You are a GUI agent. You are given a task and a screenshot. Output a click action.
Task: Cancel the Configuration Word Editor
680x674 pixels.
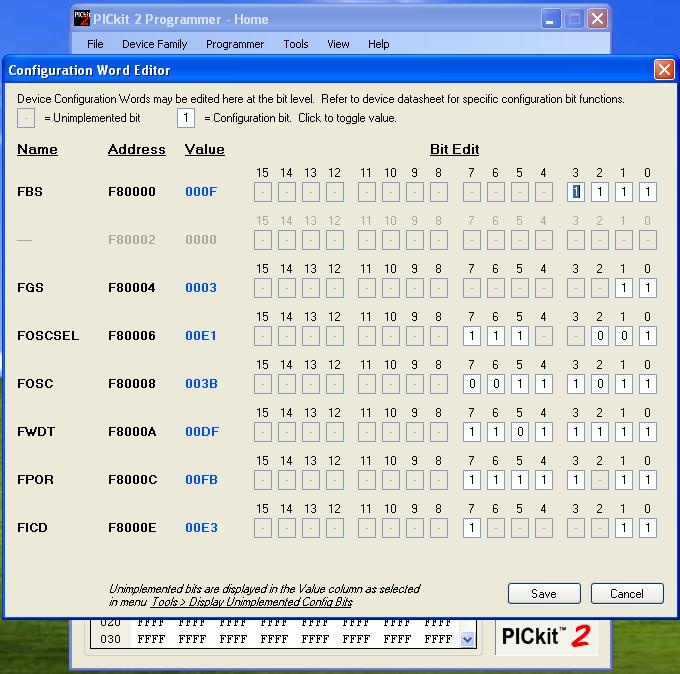click(627, 593)
